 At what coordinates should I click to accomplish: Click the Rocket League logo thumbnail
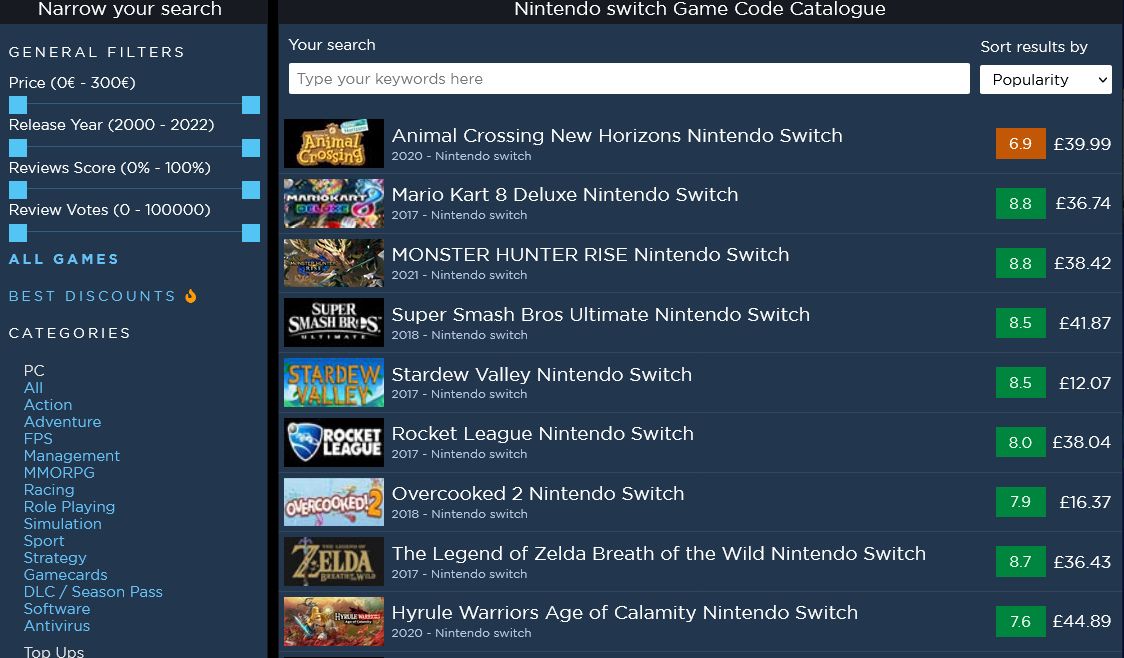pyautogui.click(x=333, y=442)
